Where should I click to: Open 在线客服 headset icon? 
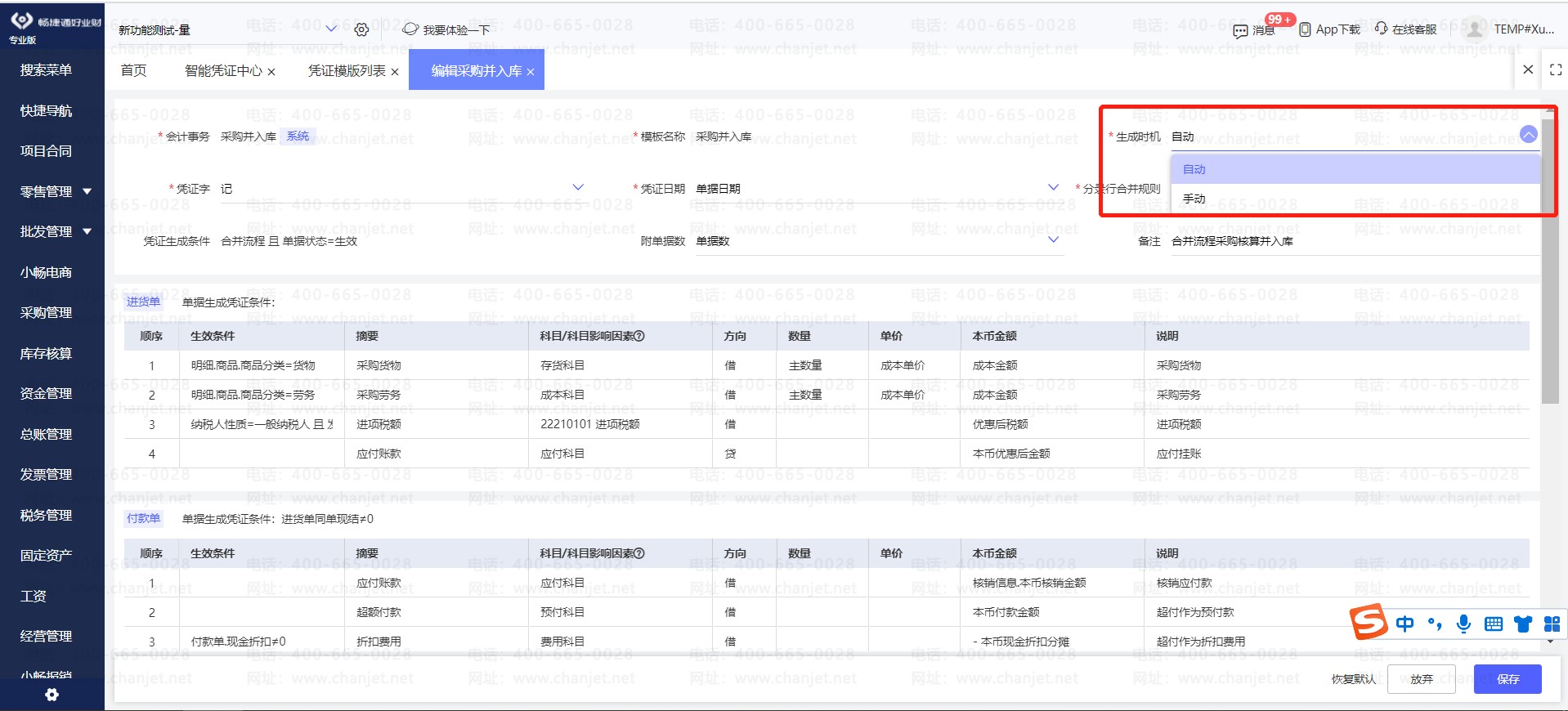click(x=1381, y=29)
